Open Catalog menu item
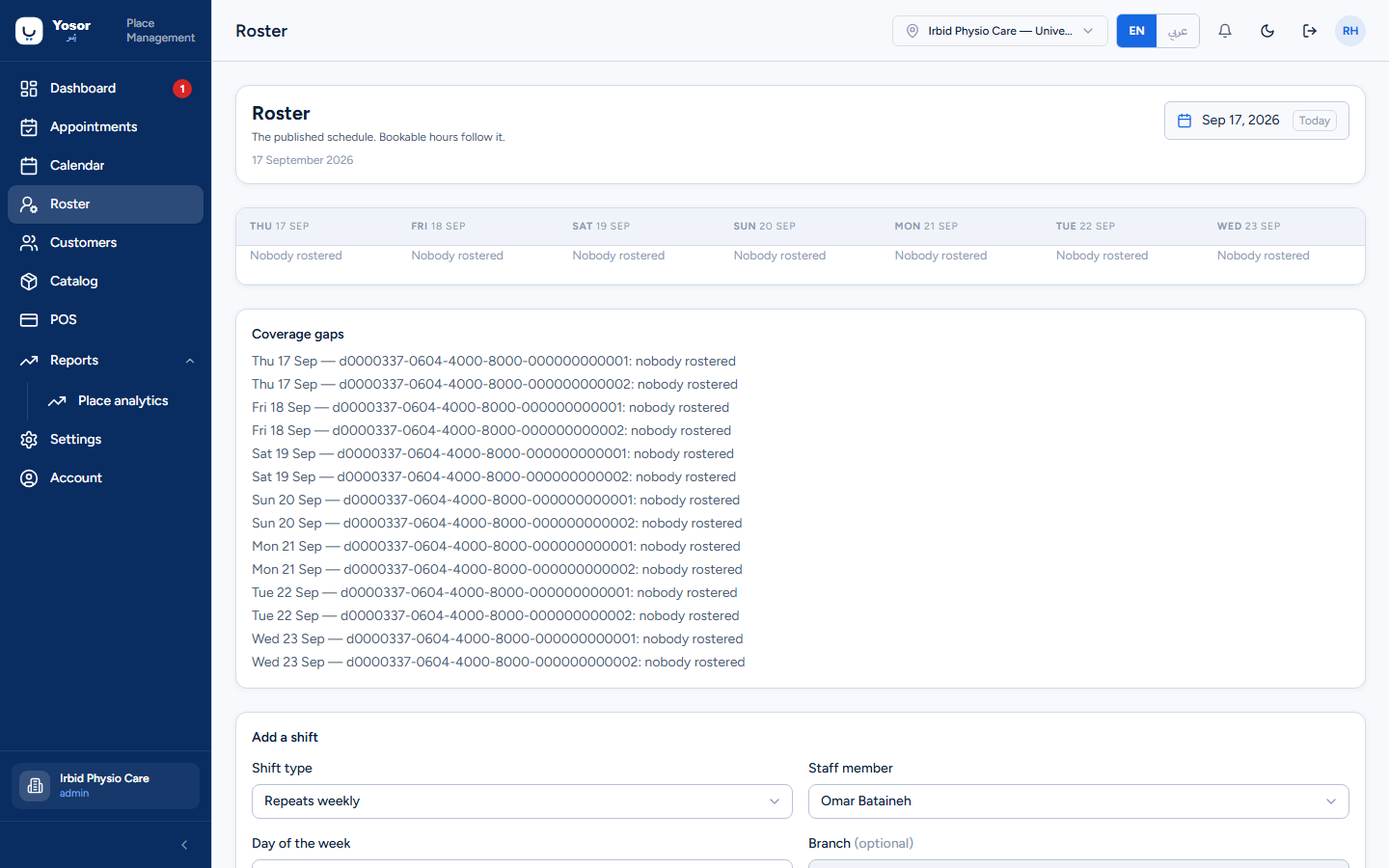1389x868 pixels. [x=105, y=282]
